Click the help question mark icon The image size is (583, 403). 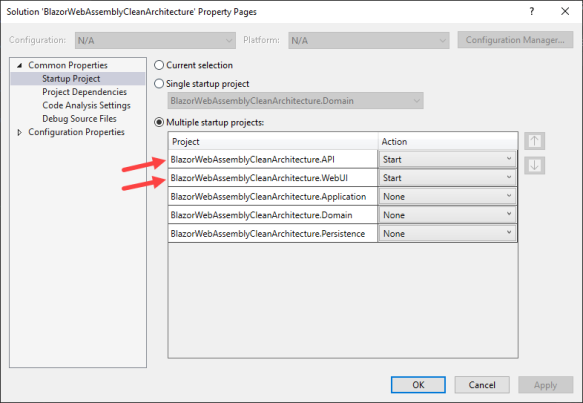pyautogui.click(x=532, y=12)
